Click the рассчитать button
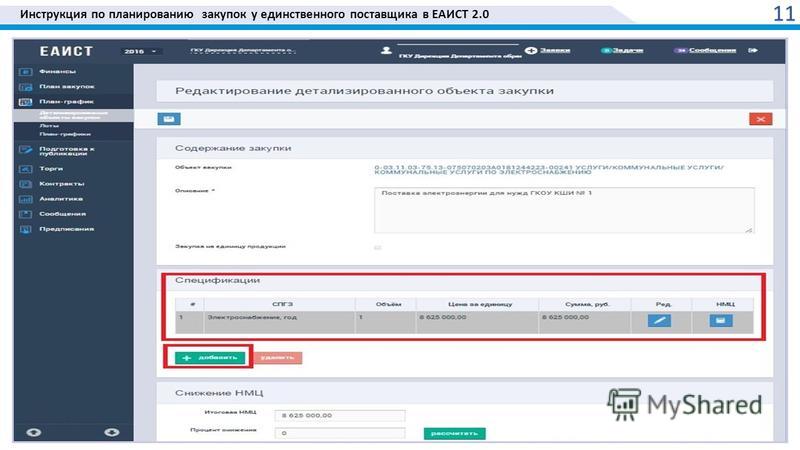800x450 pixels. click(455, 433)
